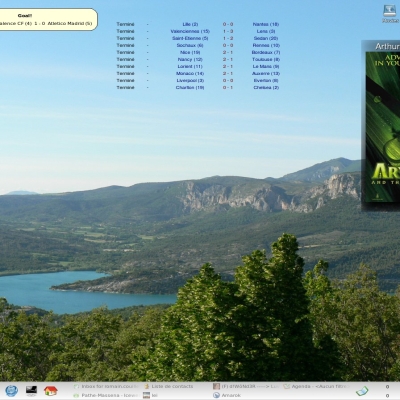Click the Monaco vs Auxerre match row
Image resolution: width=400 pixels, height=400 pixels.
coord(198,74)
